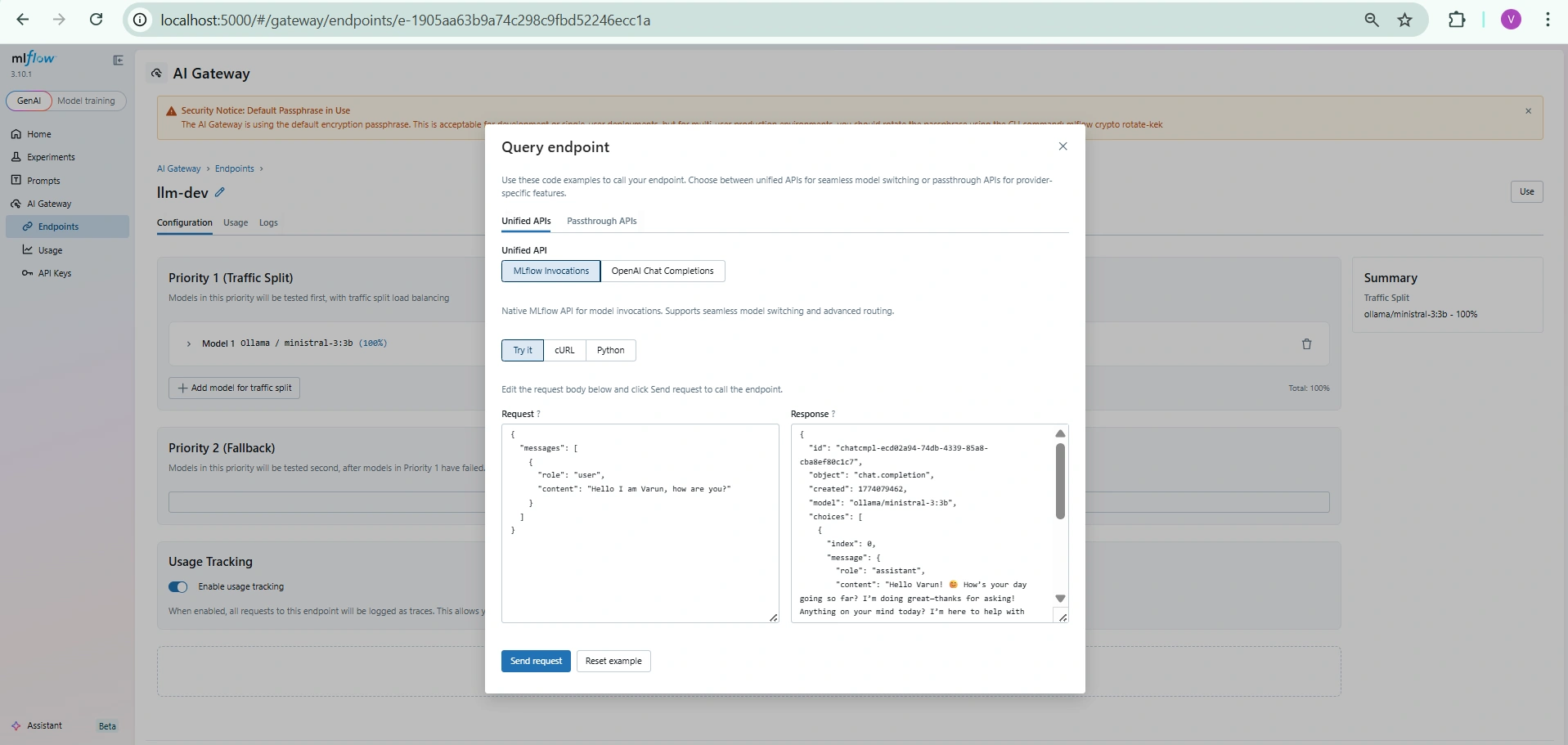Open the browser extensions puzzle icon
The height and width of the screenshot is (745, 1568).
point(1457,20)
